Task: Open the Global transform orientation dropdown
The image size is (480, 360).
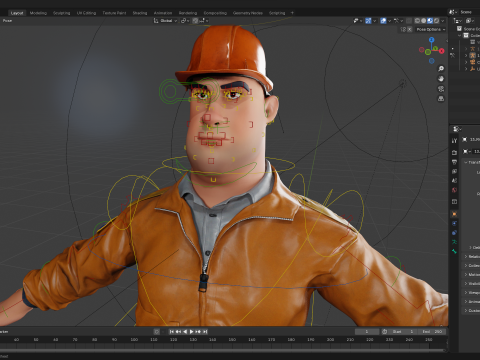Action: click(165, 21)
